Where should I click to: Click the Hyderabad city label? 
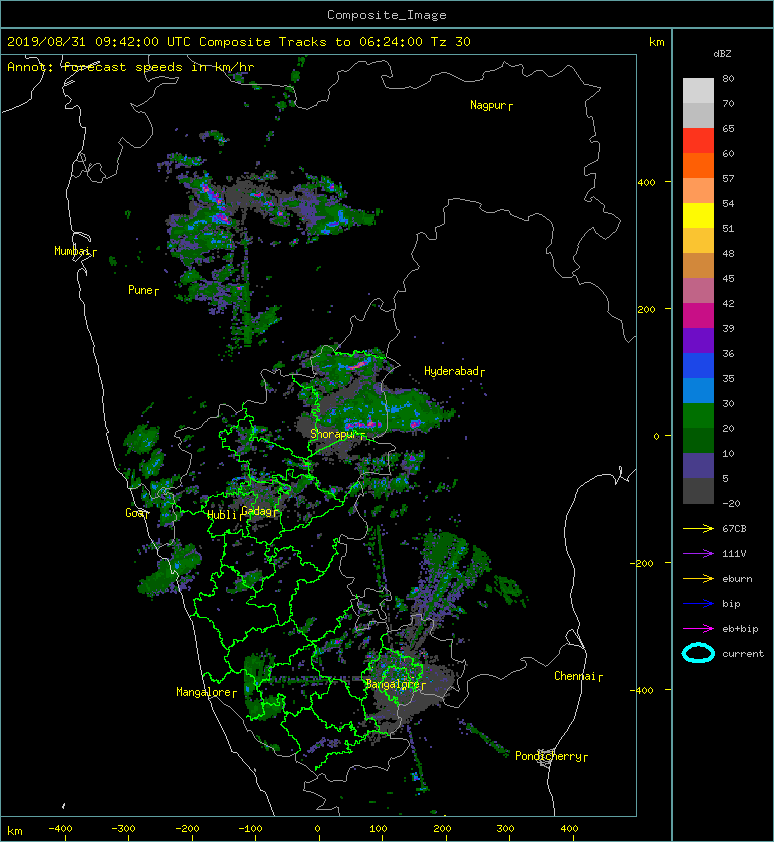pos(451,371)
